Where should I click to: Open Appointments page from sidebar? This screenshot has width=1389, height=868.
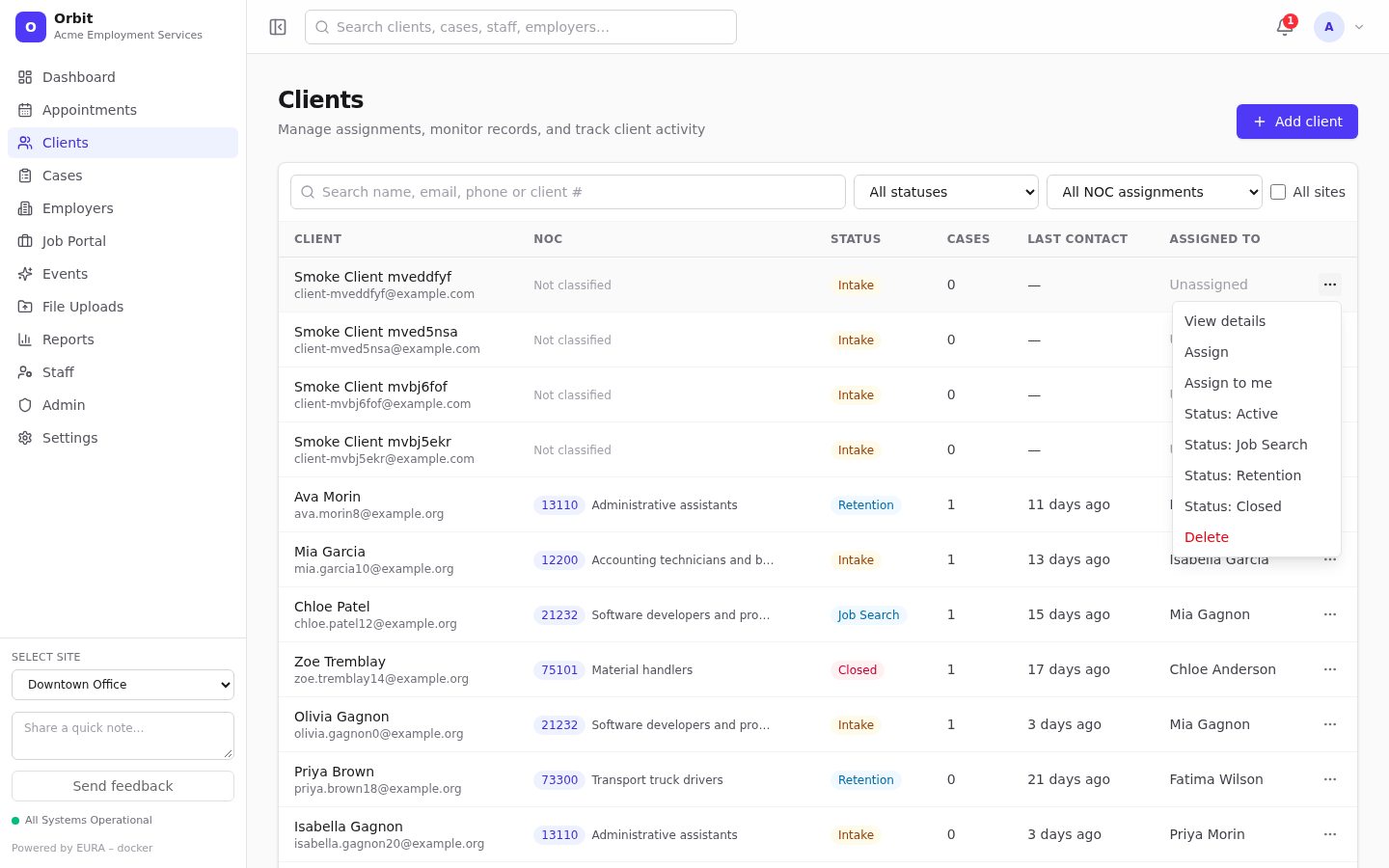pos(123,110)
